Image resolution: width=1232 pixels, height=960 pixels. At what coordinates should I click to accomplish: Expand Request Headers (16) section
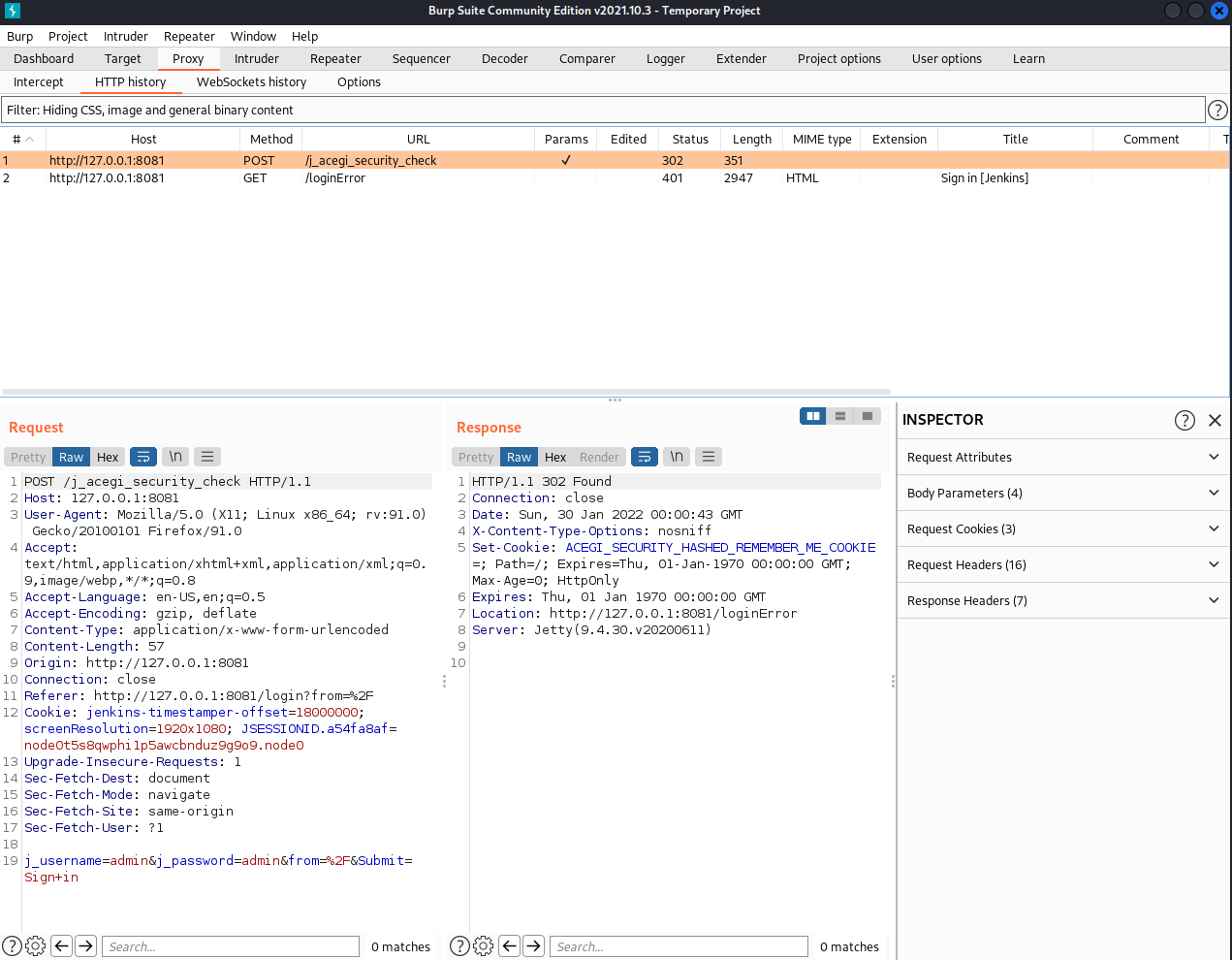(x=1063, y=564)
